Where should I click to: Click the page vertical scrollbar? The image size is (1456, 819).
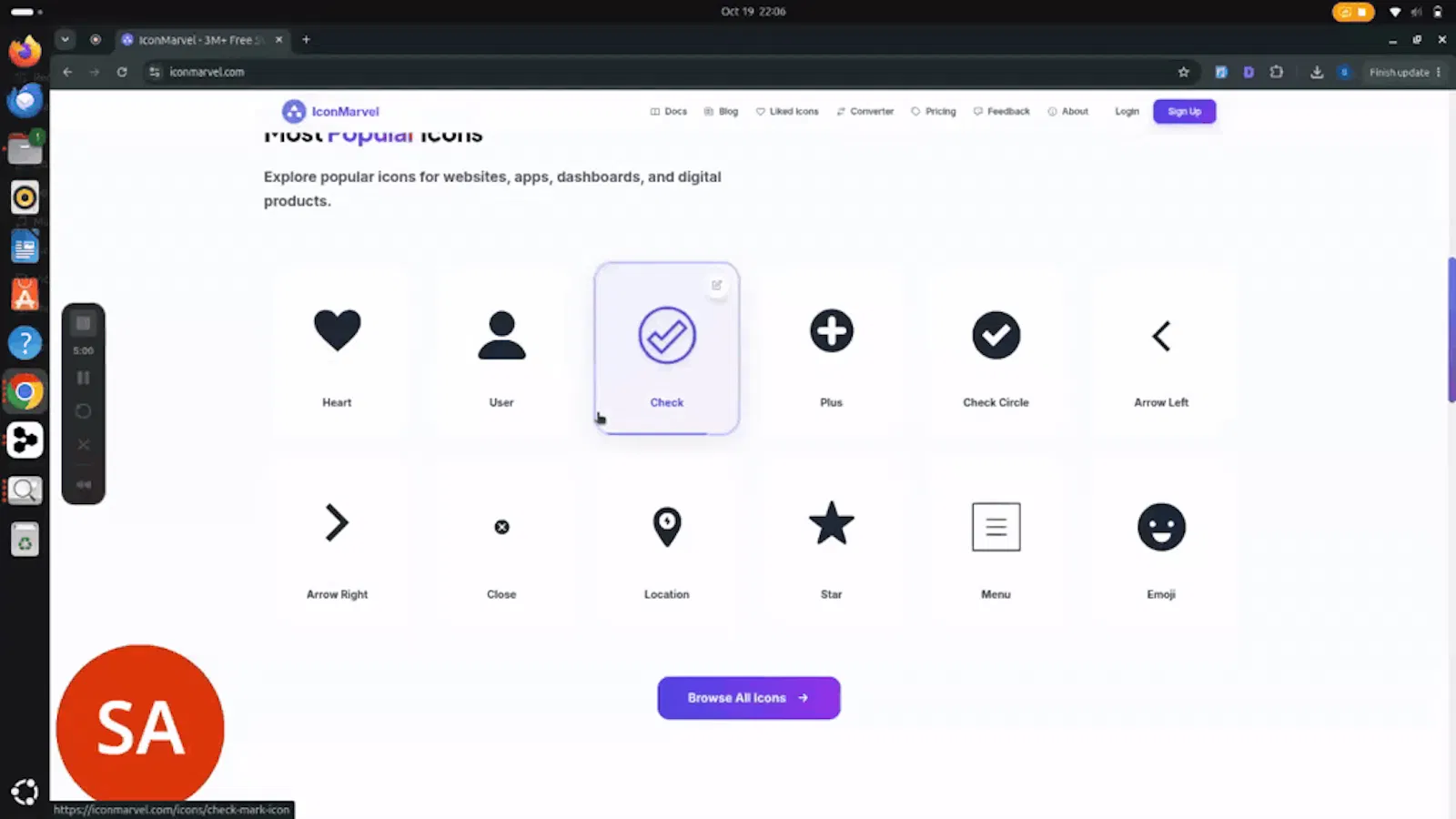tap(1451, 330)
